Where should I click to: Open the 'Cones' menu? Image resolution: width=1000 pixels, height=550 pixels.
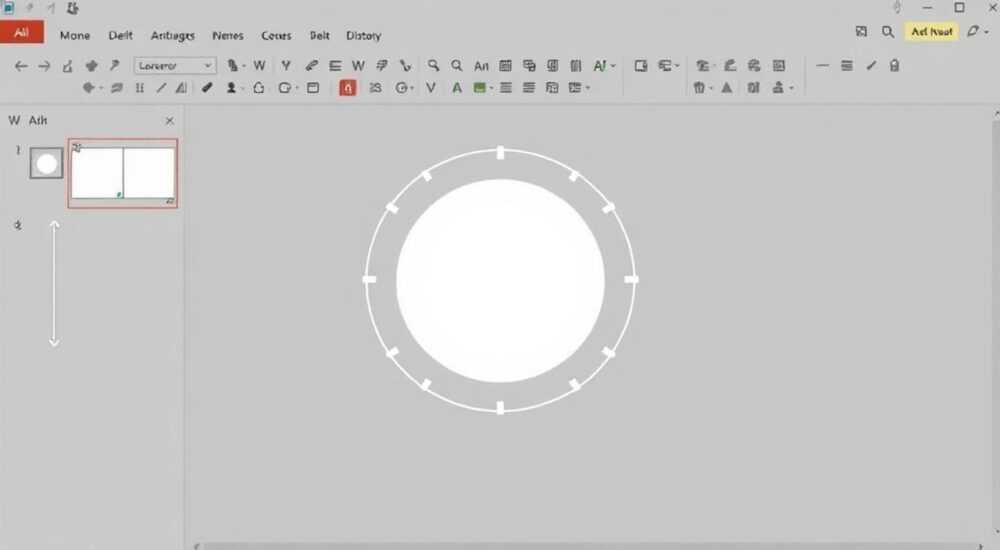pyautogui.click(x=276, y=36)
